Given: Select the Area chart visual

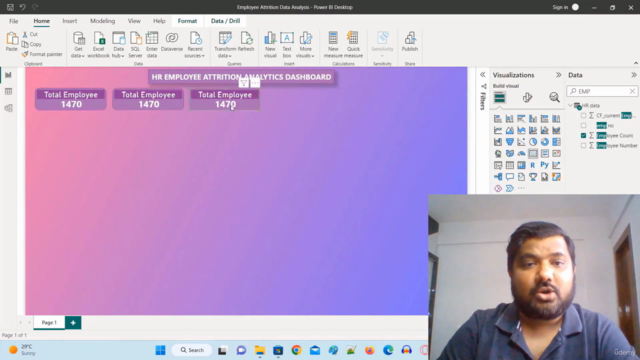Looking at the screenshot, I should (x=509, y=130).
